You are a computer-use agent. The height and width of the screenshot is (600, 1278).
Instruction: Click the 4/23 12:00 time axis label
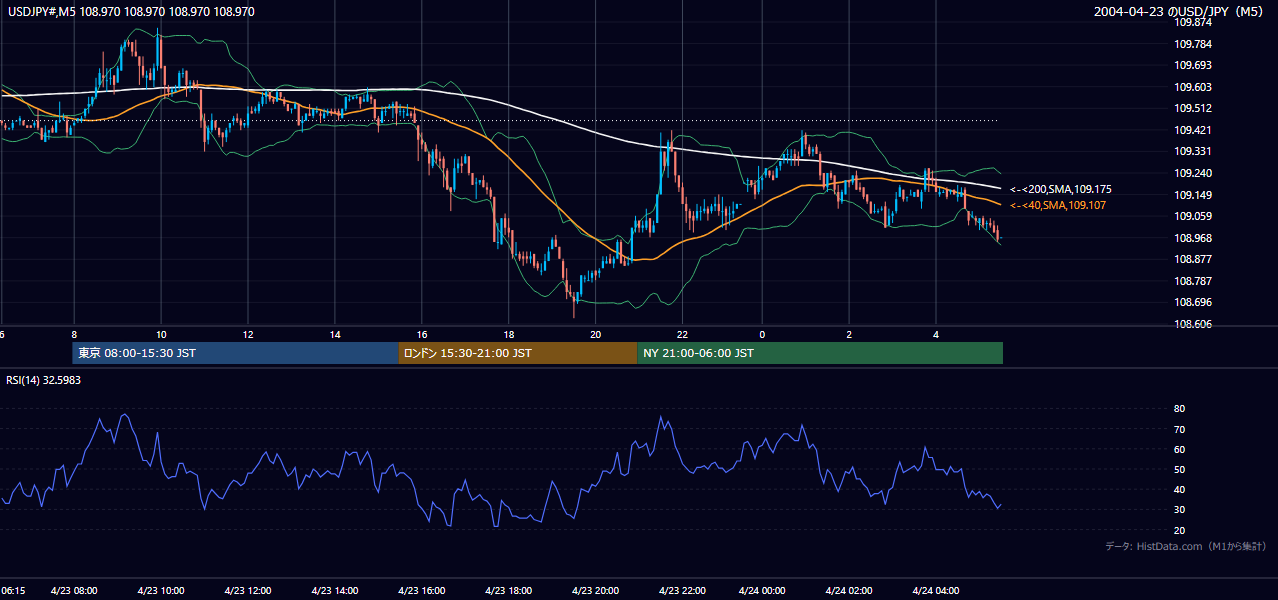(248, 591)
